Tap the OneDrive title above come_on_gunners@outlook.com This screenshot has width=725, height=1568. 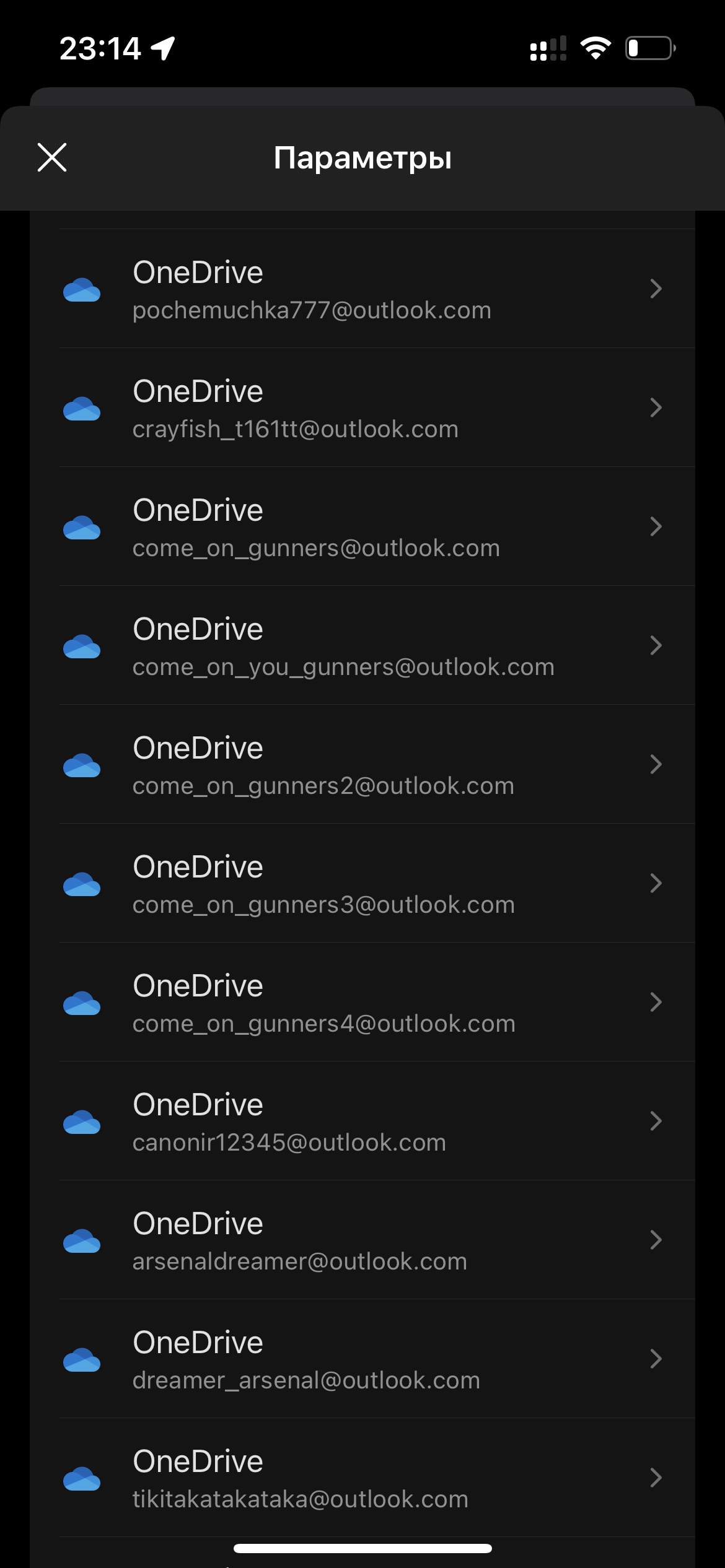coord(198,510)
